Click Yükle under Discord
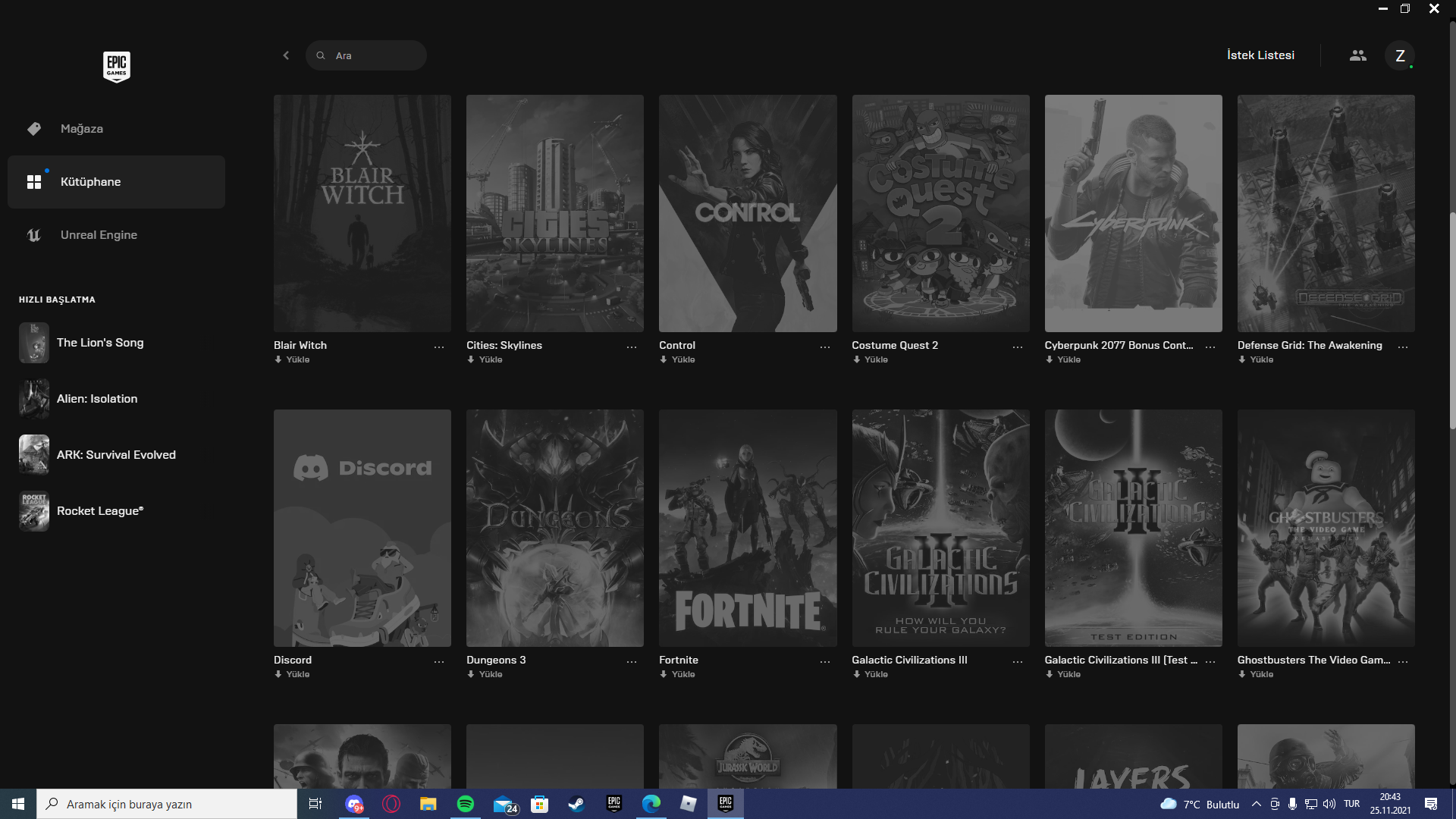 coord(292,674)
